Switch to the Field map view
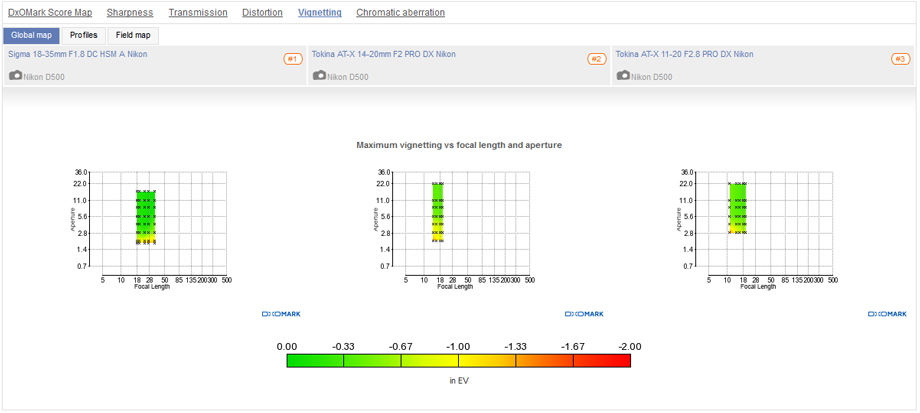Viewport: 920px width, 413px height. coord(133,35)
